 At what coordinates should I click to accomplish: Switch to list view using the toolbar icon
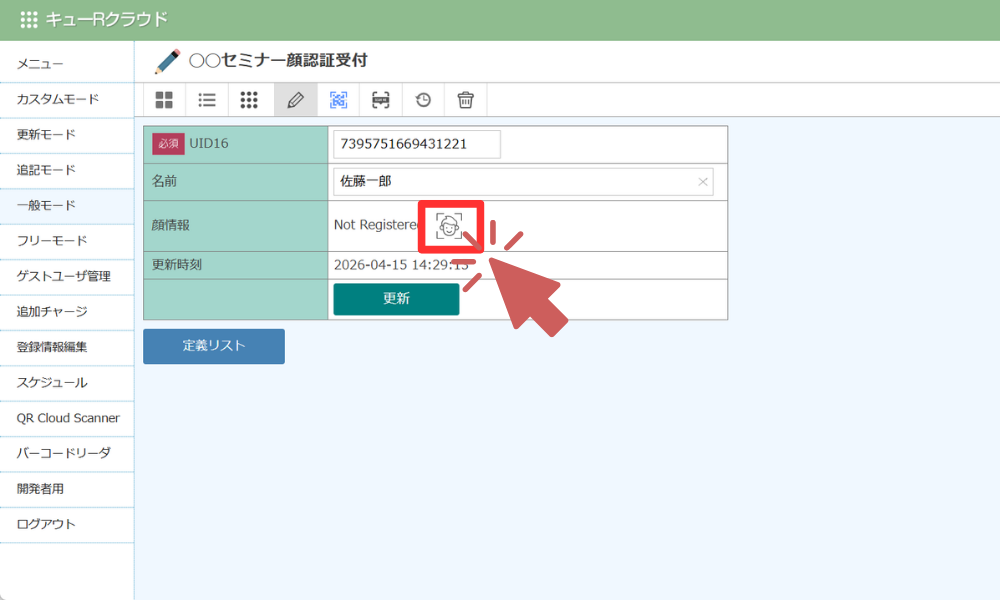point(207,100)
